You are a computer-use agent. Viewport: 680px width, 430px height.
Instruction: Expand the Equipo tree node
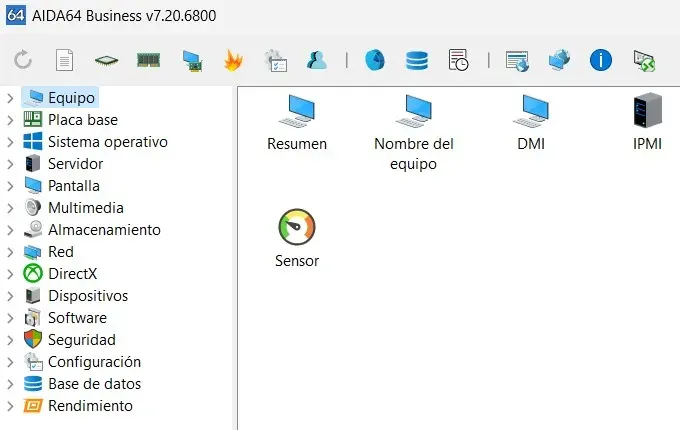click(x=10, y=98)
